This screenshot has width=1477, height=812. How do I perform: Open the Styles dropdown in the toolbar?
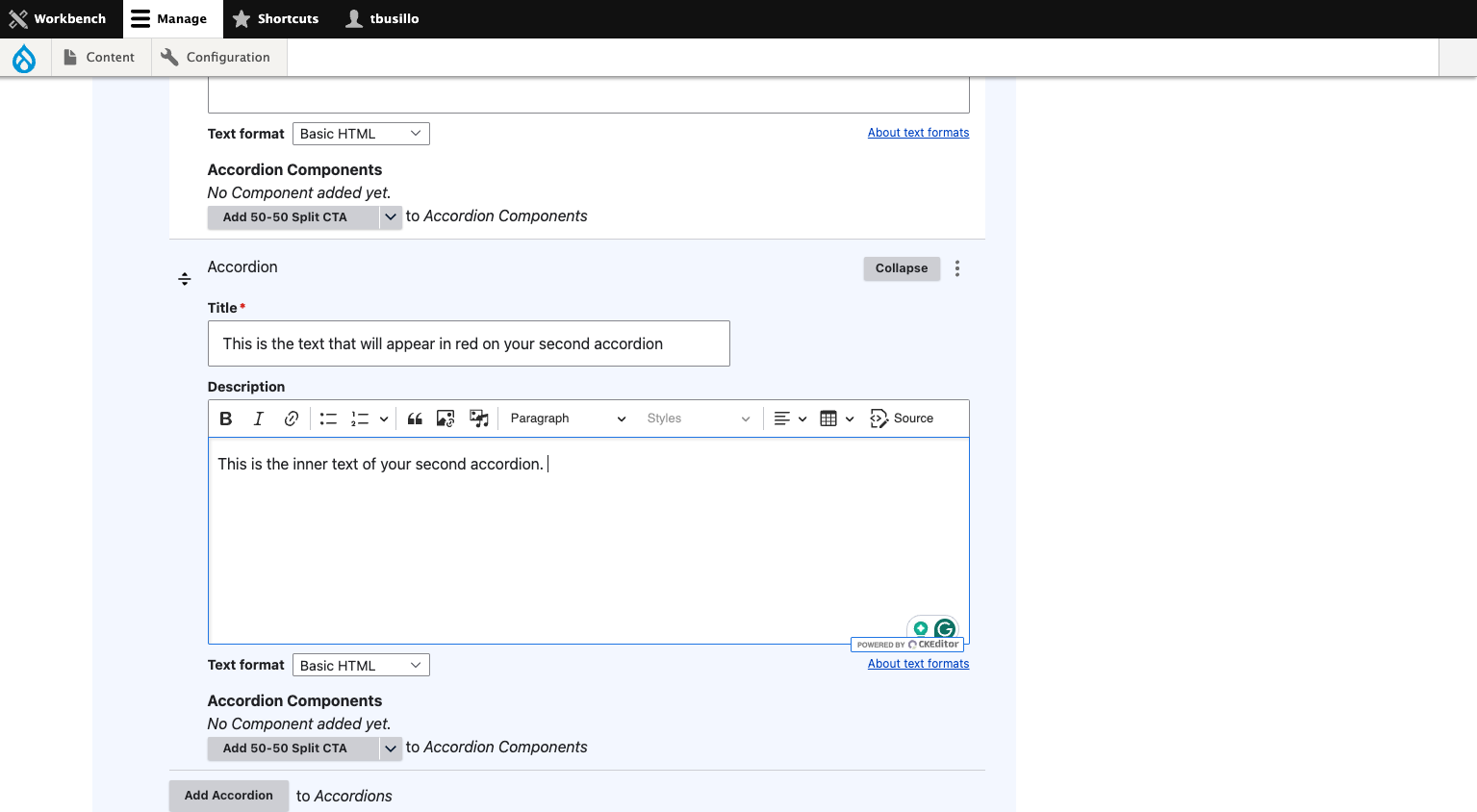(x=698, y=419)
